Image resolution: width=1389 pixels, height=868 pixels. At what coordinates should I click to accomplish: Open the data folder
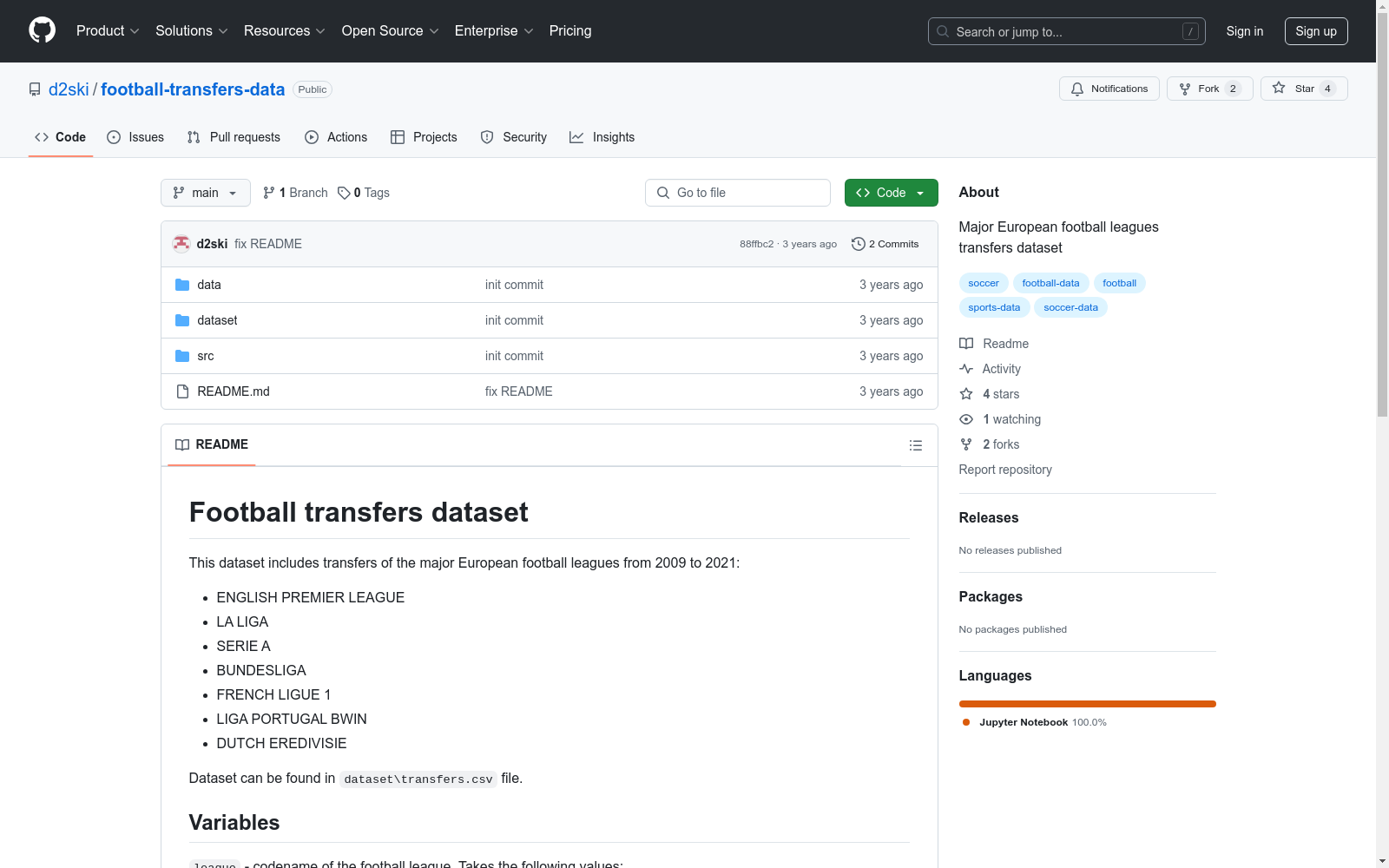coord(209,285)
